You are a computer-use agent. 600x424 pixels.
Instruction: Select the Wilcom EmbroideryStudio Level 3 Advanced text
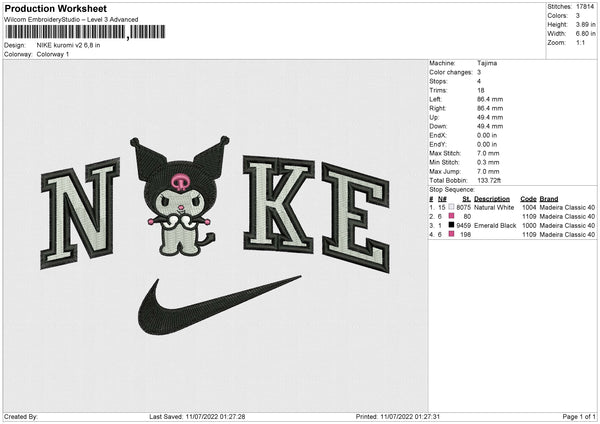tap(71, 20)
